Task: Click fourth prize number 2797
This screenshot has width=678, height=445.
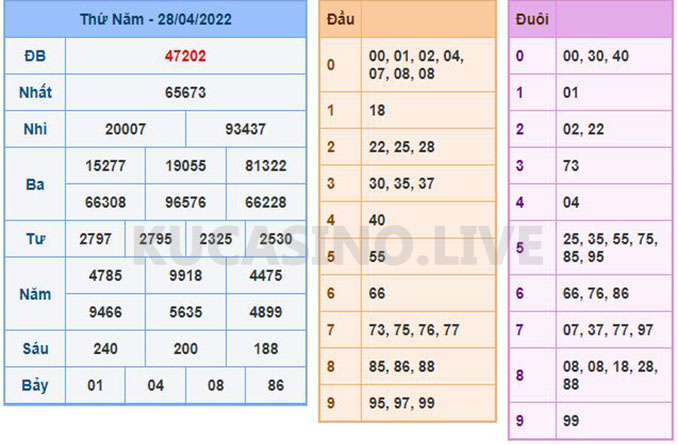Action: pyautogui.click(x=95, y=239)
